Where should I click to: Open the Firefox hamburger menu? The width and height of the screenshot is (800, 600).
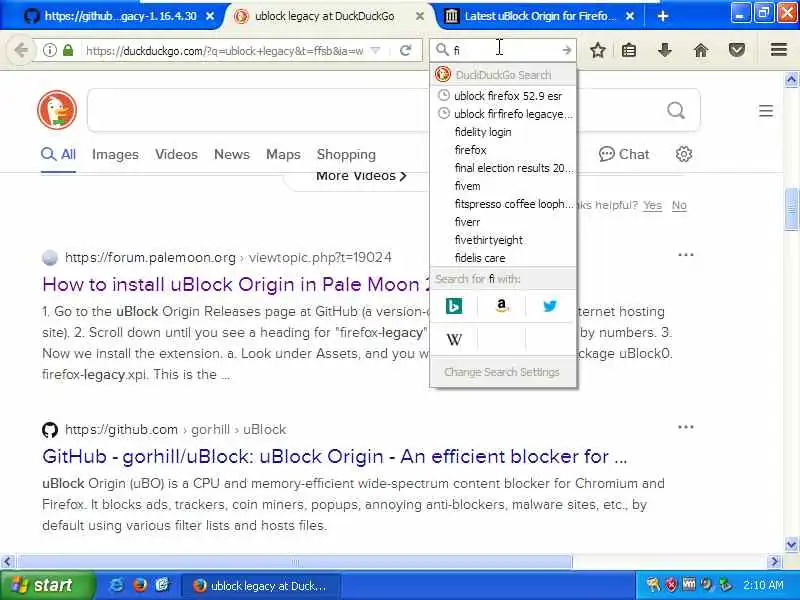click(x=779, y=49)
